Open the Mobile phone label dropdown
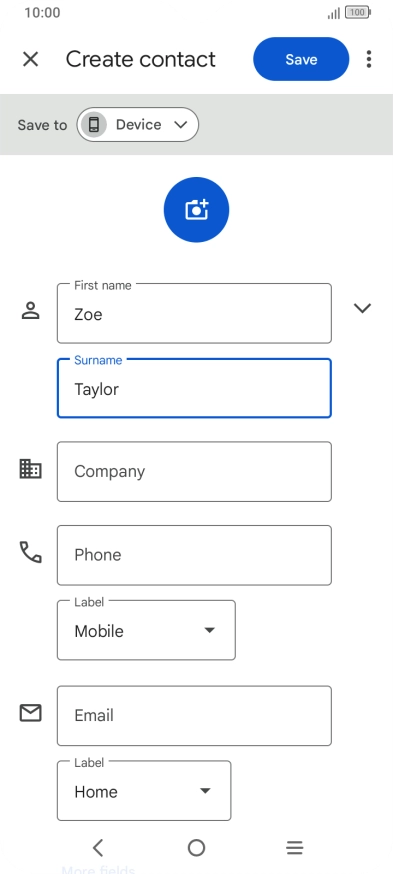393x874 pixels. [x=146, y=630]
